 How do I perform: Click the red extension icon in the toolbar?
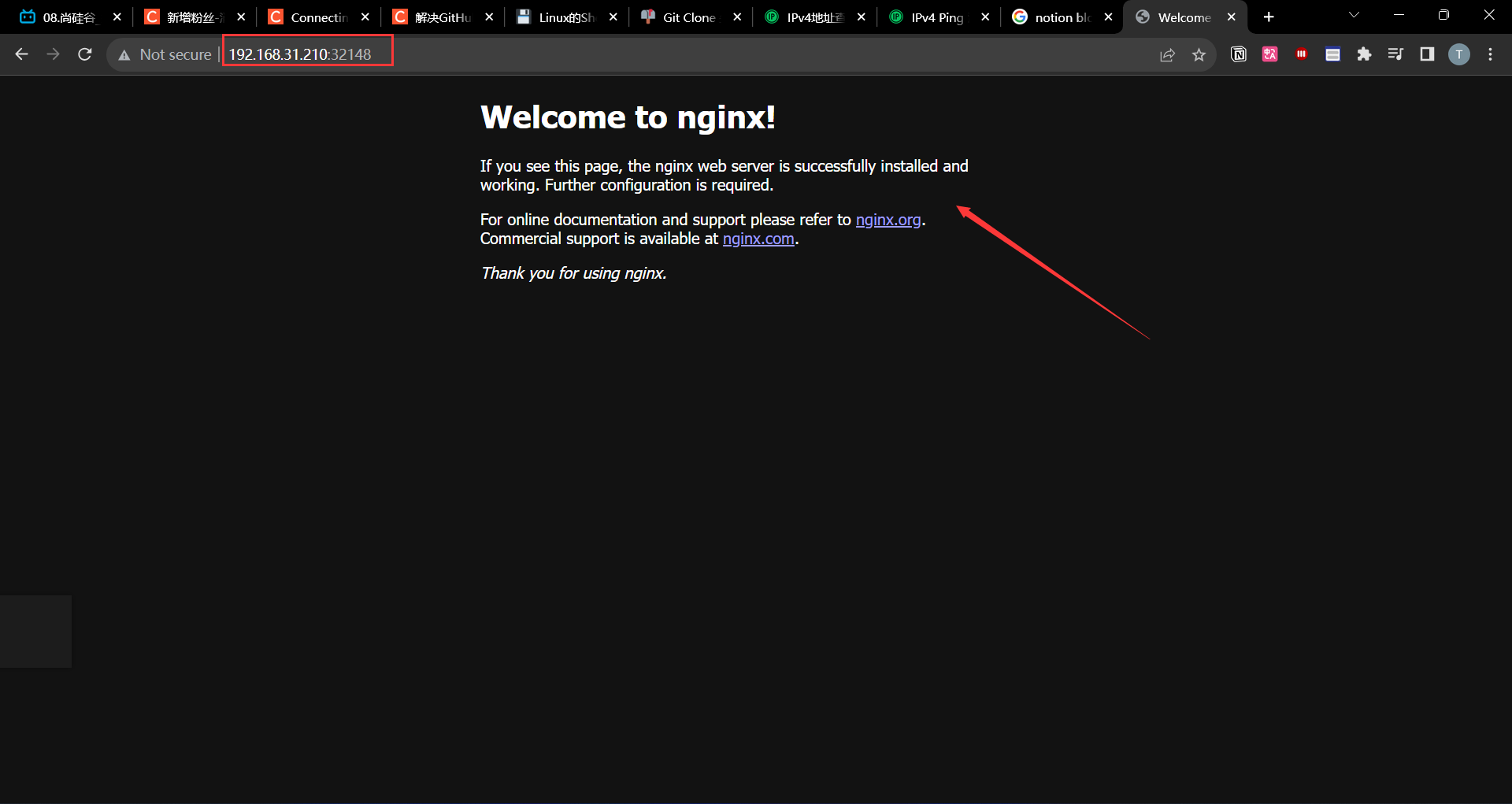(1302, 54)
